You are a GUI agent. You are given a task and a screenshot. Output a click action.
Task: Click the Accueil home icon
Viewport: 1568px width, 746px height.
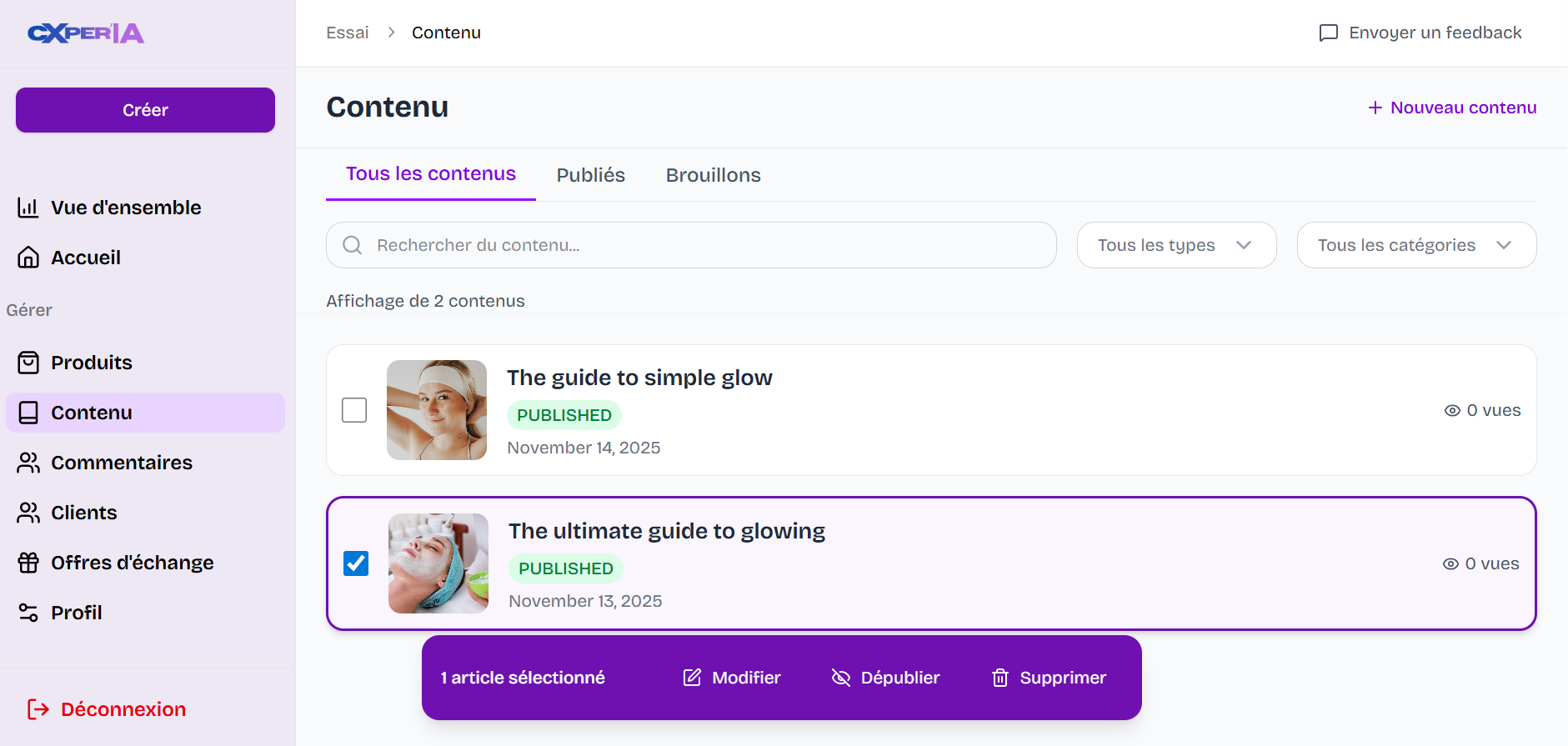(x=28, y=258)
